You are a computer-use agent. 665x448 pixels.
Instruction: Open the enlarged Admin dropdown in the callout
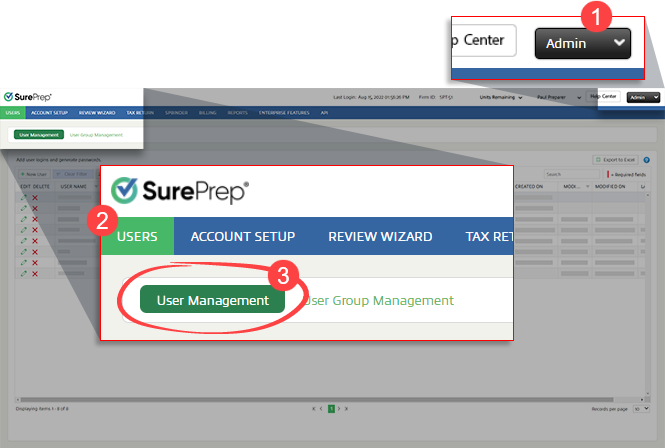583,43
